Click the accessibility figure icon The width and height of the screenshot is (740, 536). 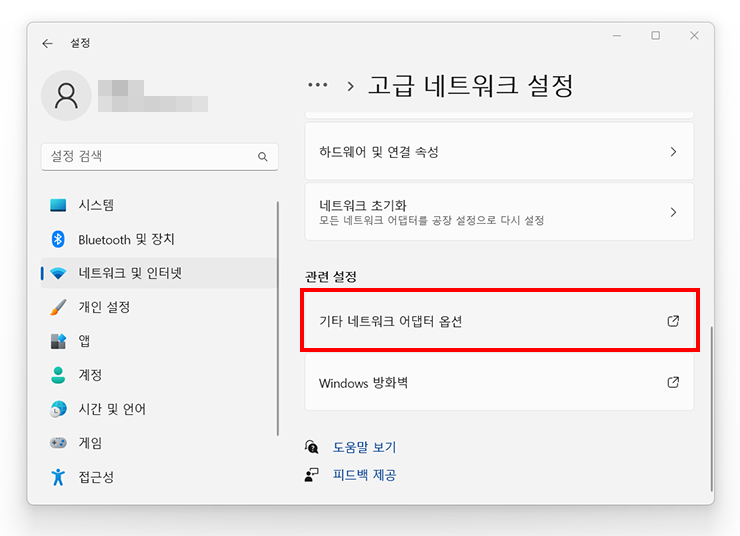(58, 477)
